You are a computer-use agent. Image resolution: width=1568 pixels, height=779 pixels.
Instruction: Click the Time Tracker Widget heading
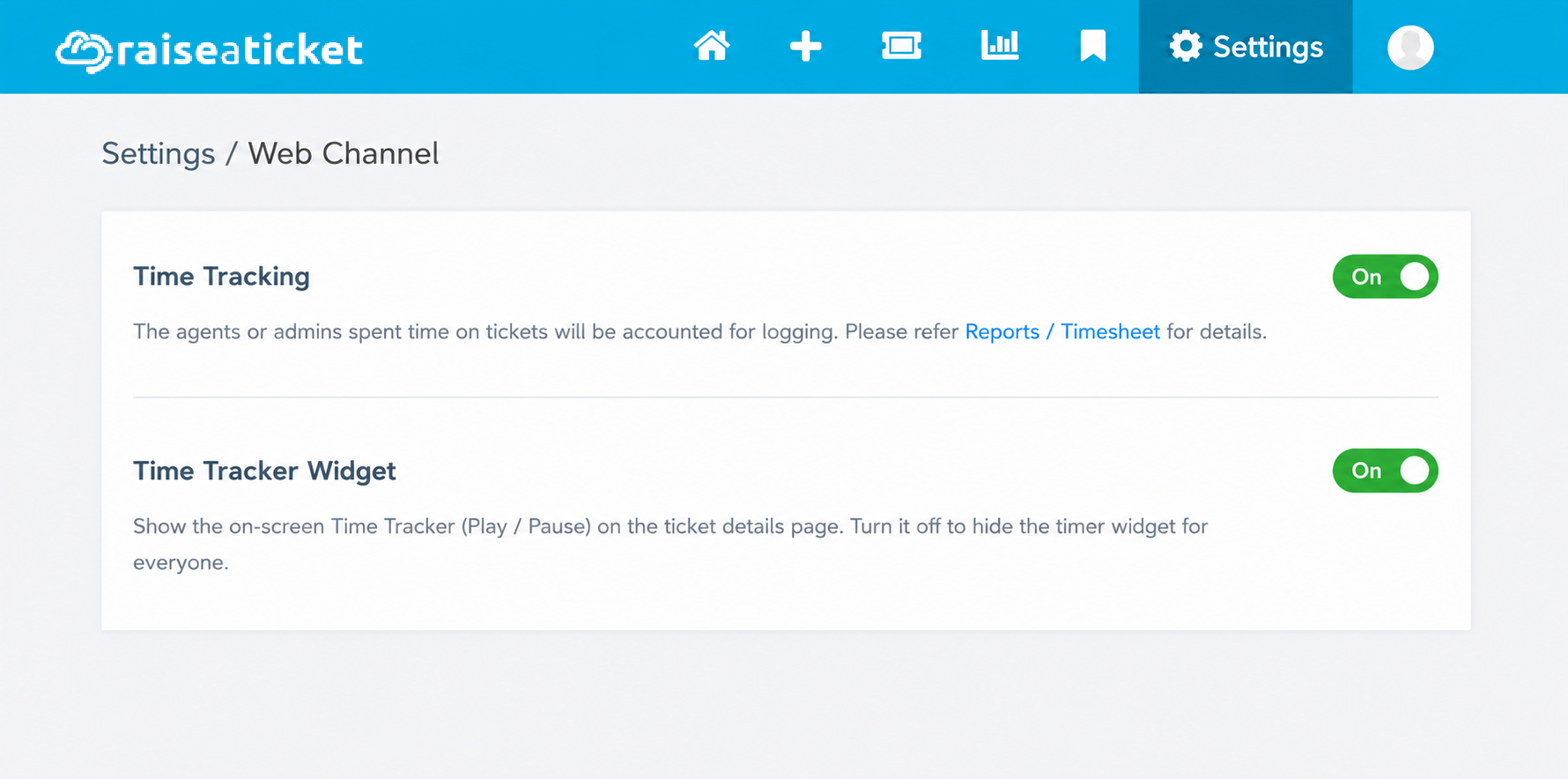tap(264, 471)
